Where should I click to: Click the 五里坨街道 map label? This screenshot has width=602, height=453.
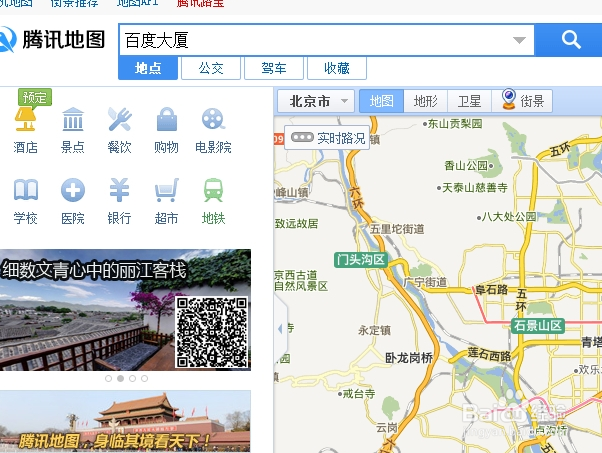(397, 229)
